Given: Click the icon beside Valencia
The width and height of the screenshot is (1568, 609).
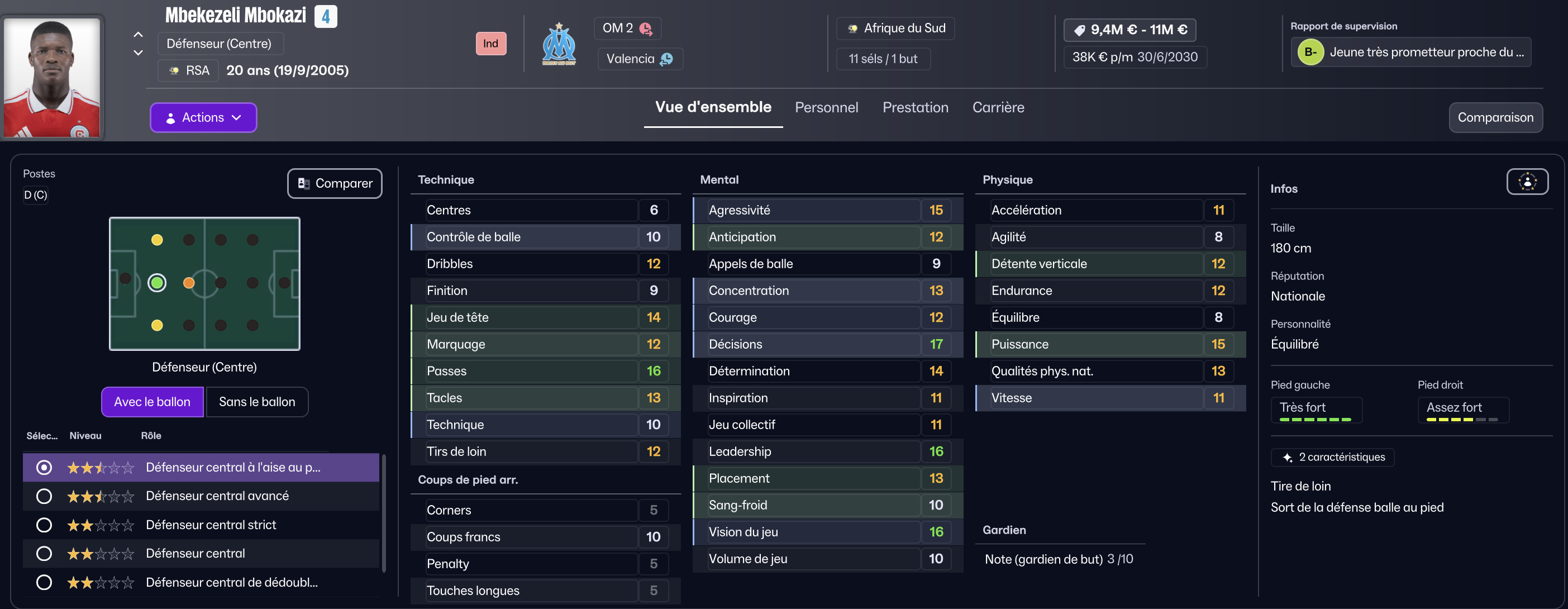Looking at the screenshot, I should click(666, 59).
